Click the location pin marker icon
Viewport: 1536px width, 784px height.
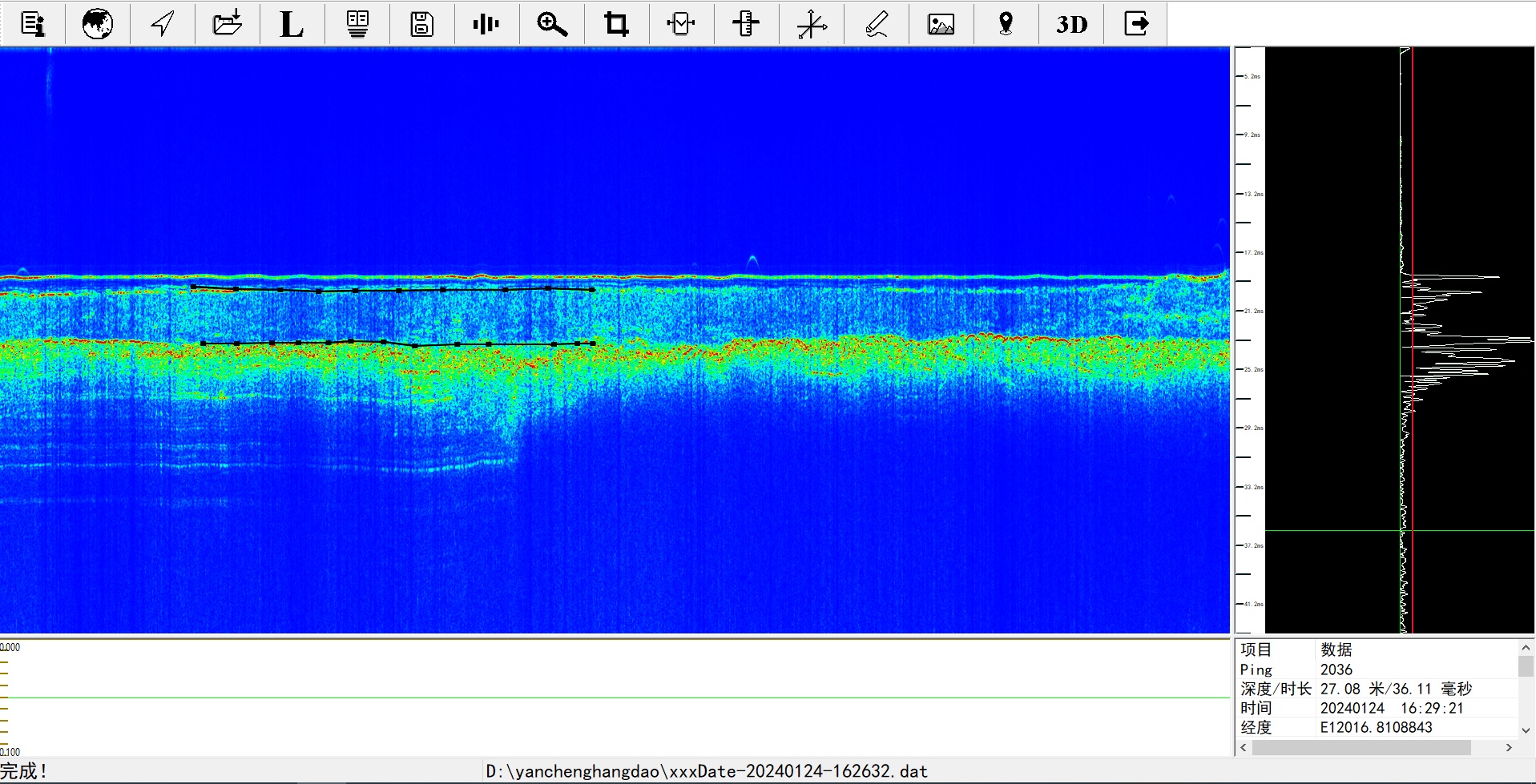(1006, 24)
